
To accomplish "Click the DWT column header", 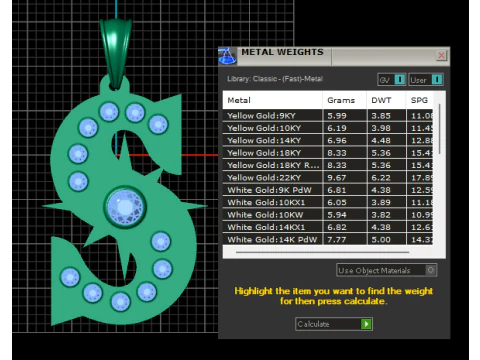I will click(x=386, y=100).
